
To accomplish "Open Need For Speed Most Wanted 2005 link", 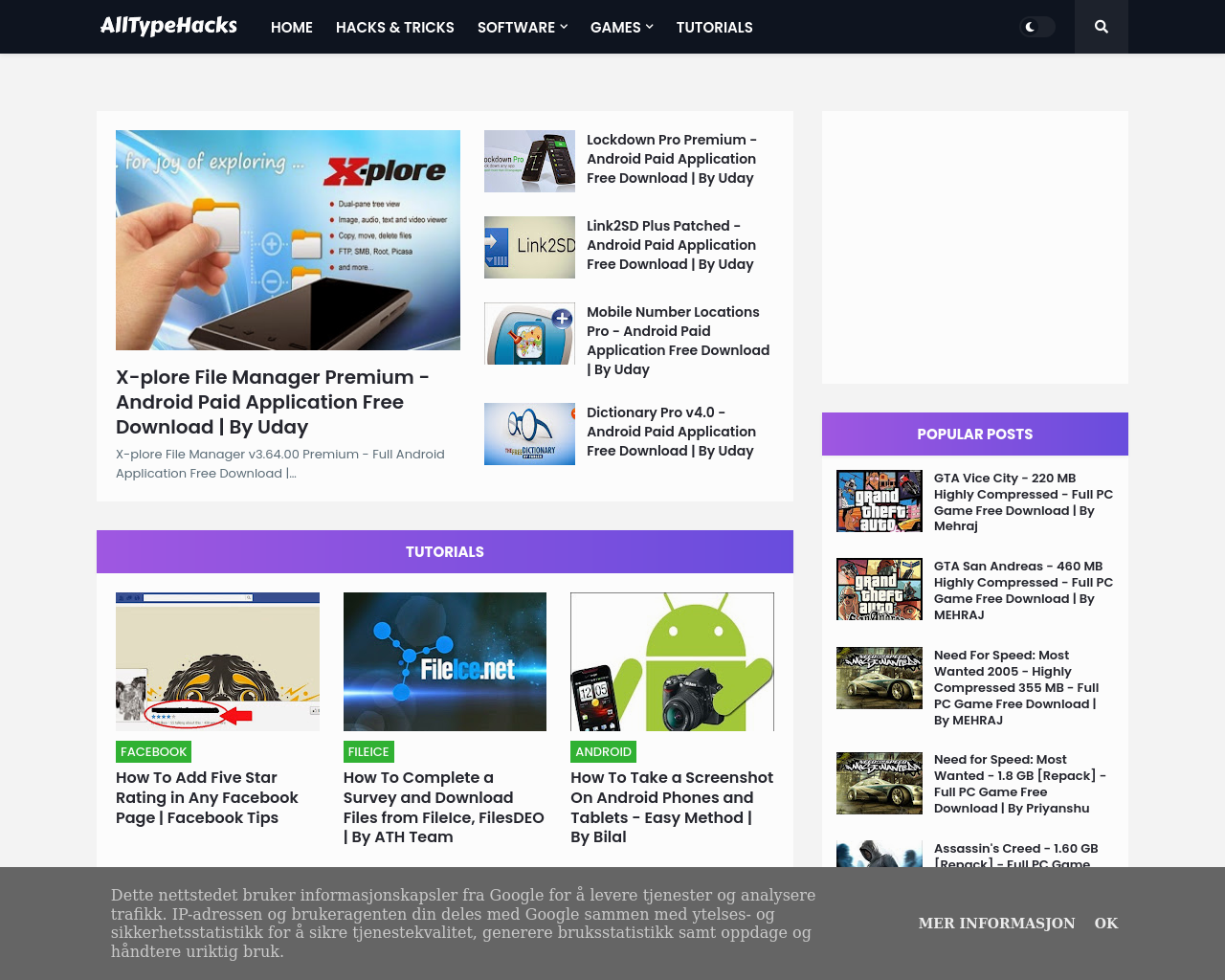I will tap(1017, 687).
